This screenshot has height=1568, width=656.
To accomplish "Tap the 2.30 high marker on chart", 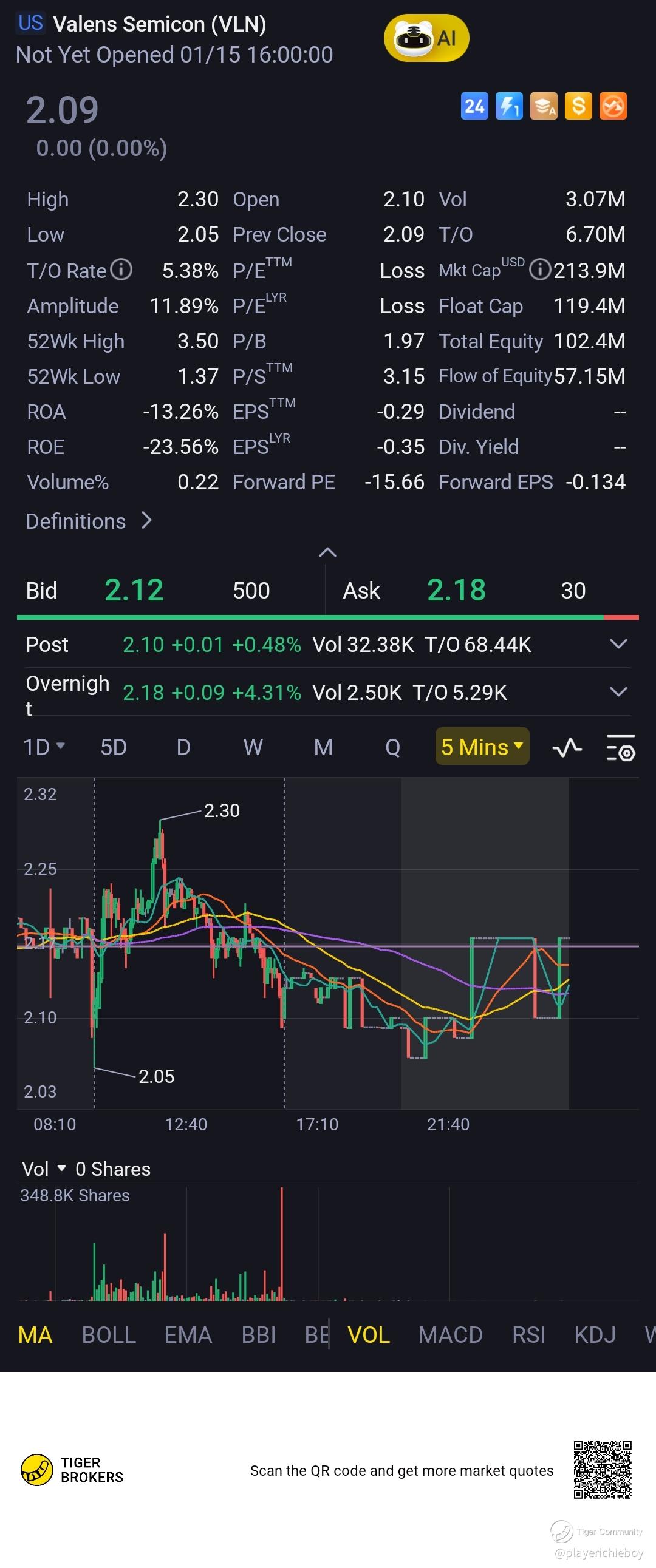I will [222, 810].
